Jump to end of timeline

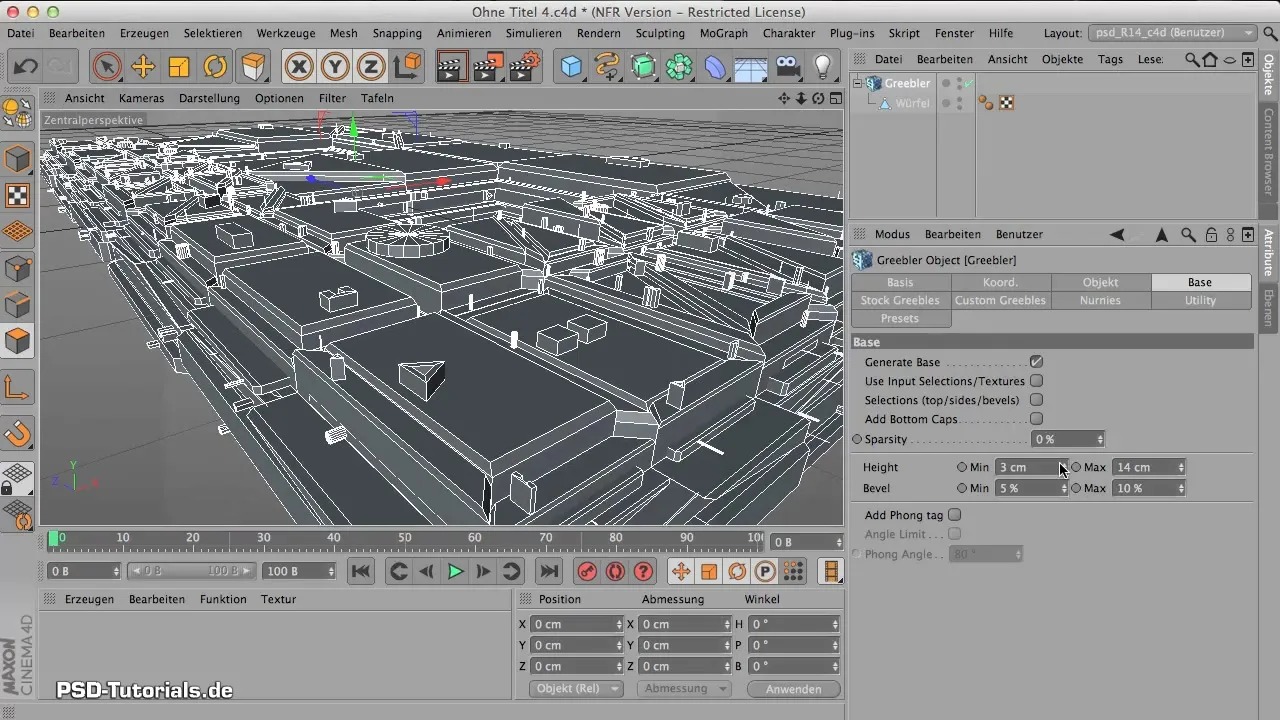548,572
